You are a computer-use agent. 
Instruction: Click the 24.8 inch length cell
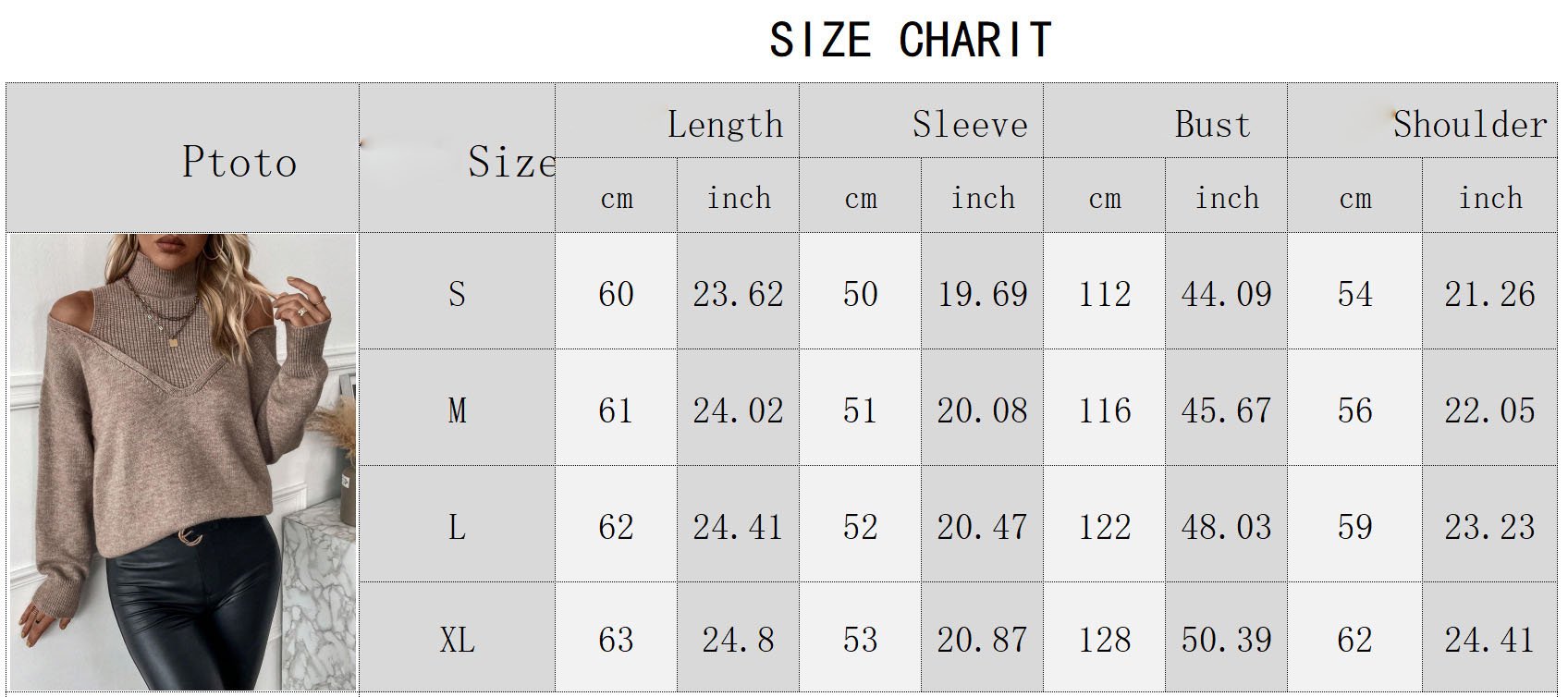tap(738, 640)
